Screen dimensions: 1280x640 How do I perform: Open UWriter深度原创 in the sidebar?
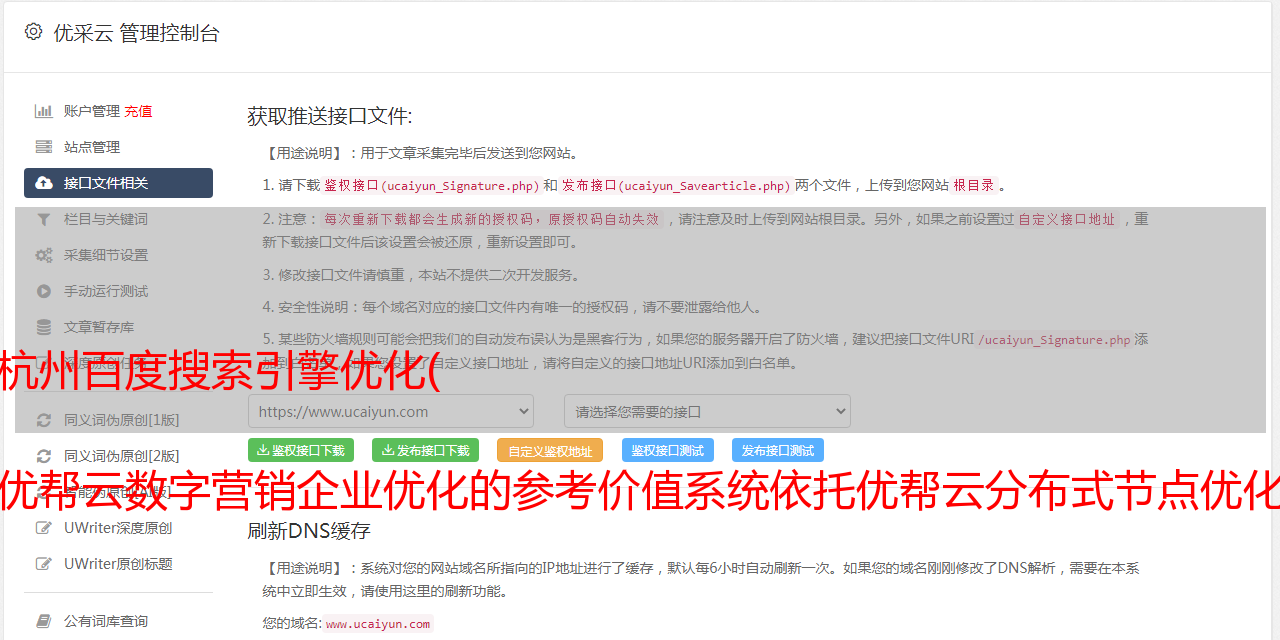click(x=118, y=528)
